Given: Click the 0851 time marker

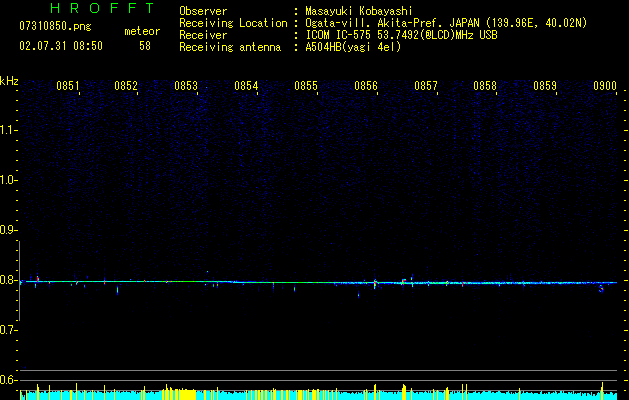Looking at the screenshot, I should click(67, 86).
